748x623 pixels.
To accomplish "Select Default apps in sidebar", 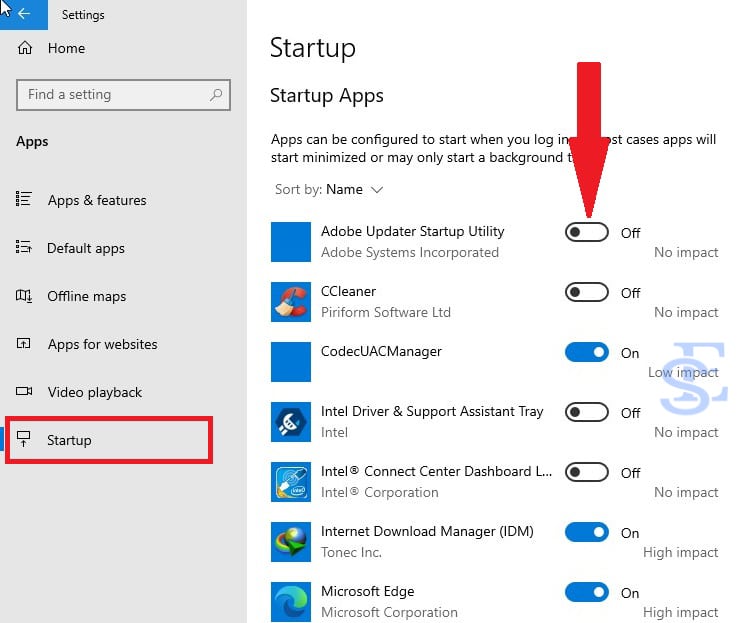I will (86, 248).
